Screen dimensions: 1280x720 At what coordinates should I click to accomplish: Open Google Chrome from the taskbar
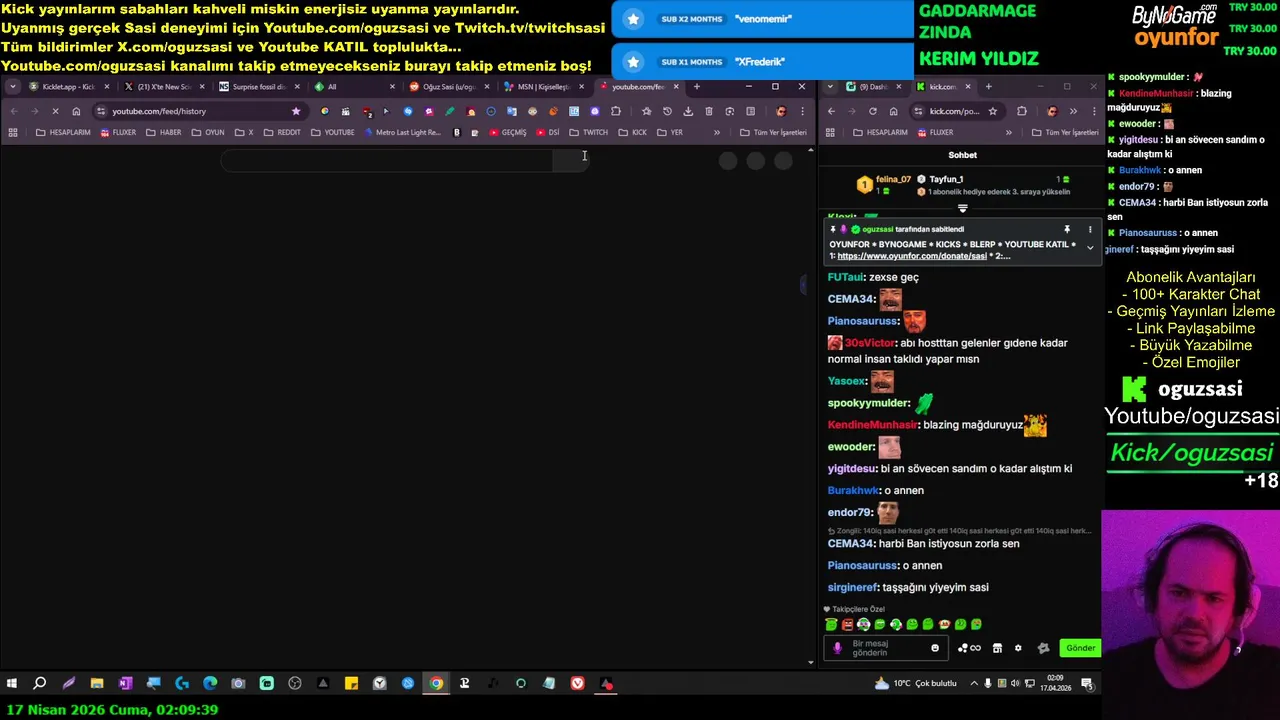tap(437, 684)
